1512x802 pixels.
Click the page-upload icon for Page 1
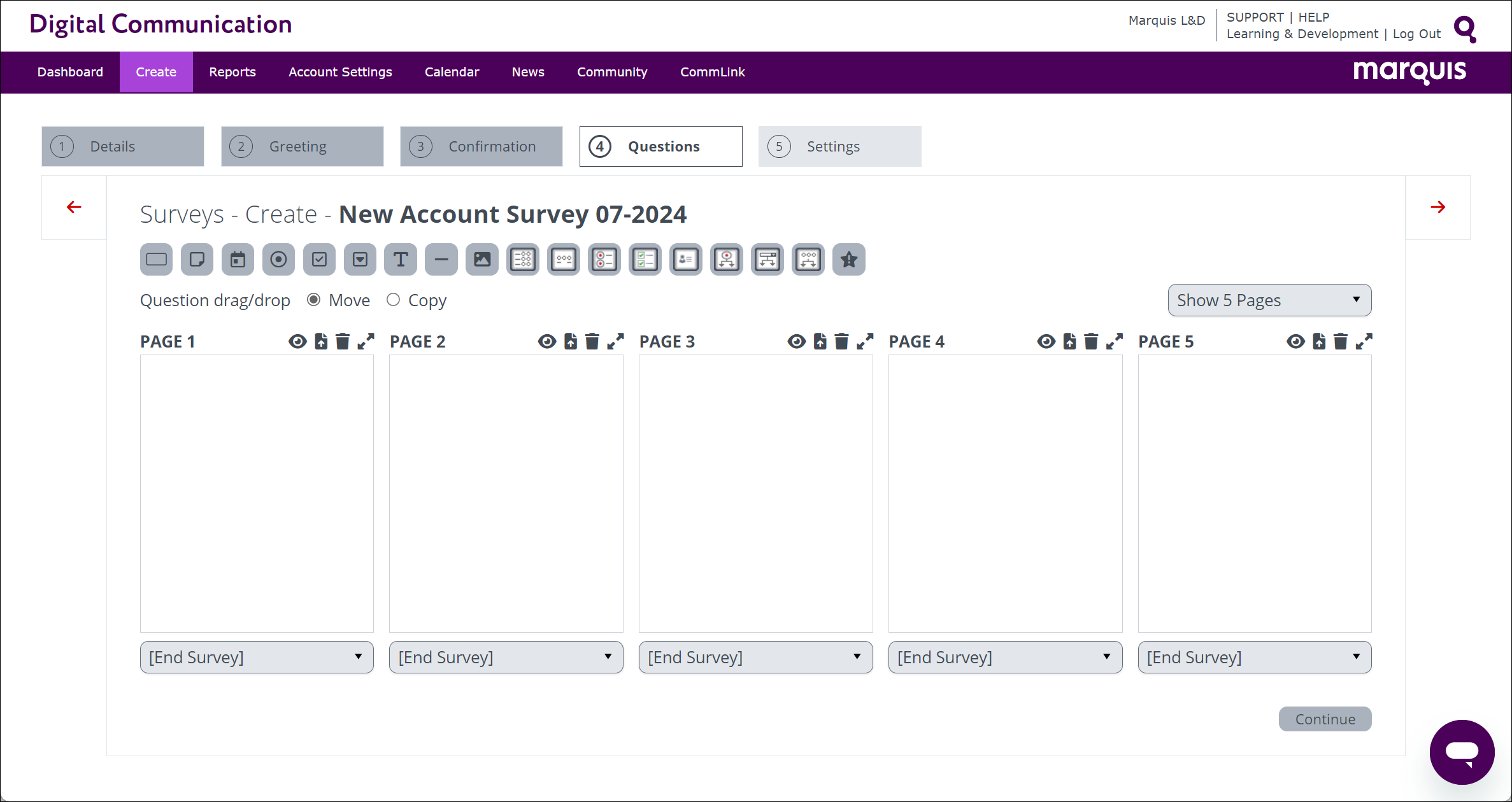coord(321,342)
